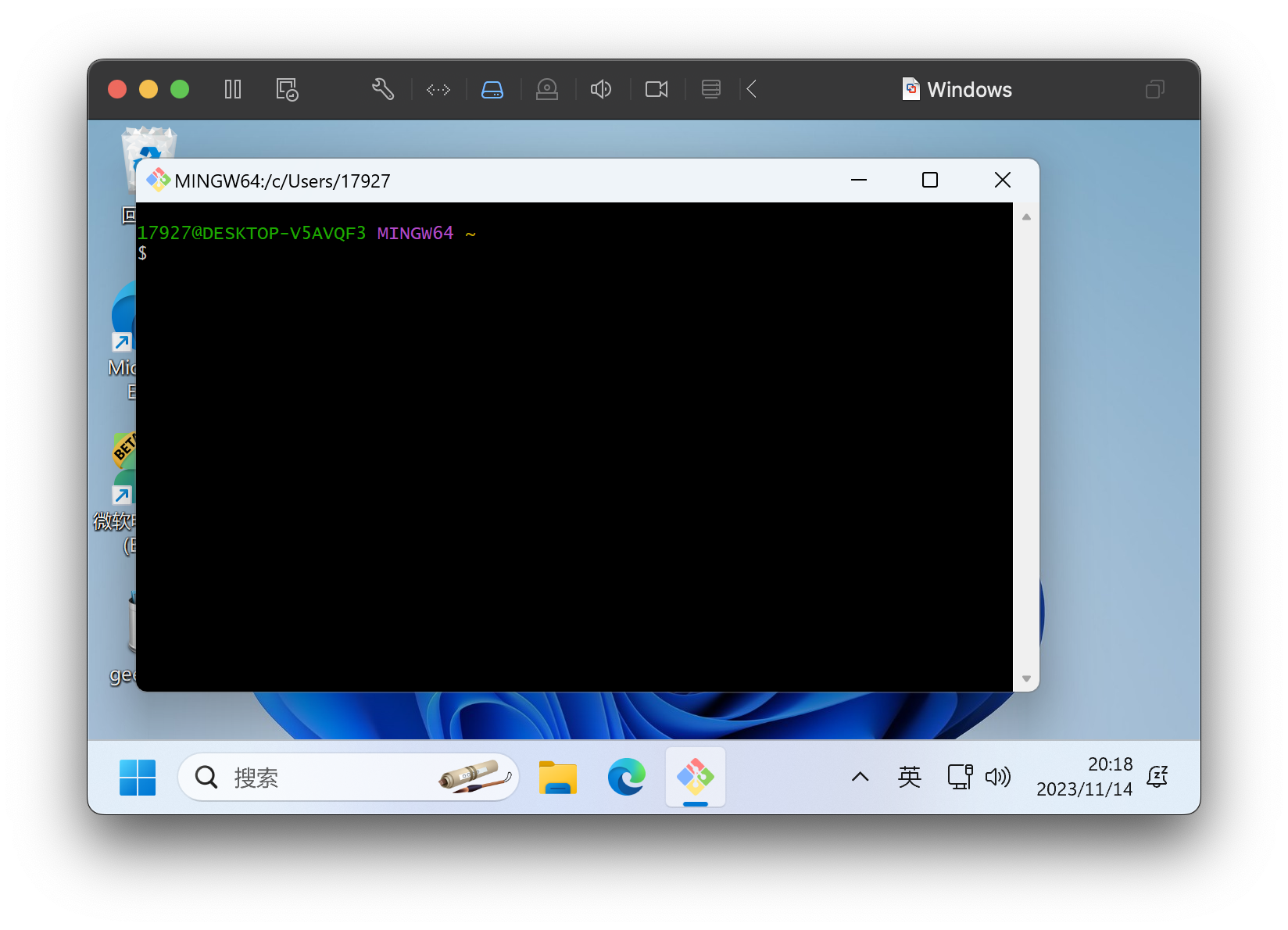Click the search highlight illustration in taskbar

click(x=475, y=777)
